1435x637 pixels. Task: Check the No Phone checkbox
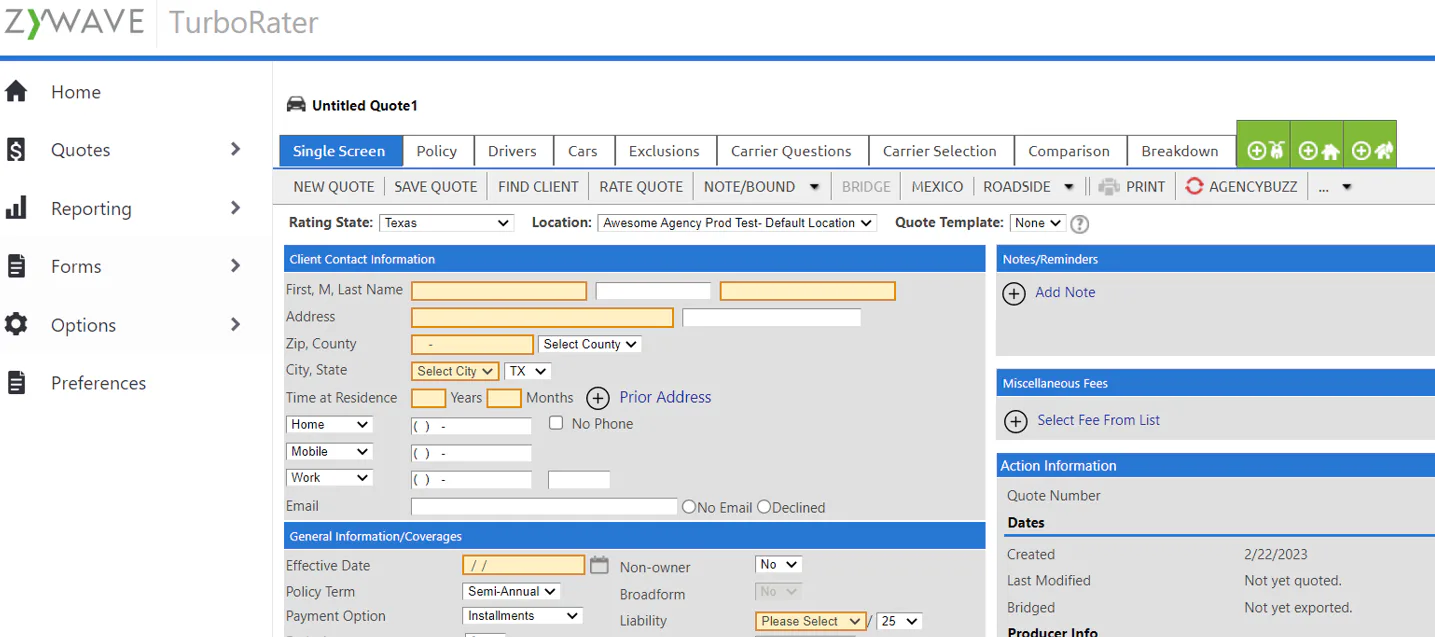click(x=557, y=423)
